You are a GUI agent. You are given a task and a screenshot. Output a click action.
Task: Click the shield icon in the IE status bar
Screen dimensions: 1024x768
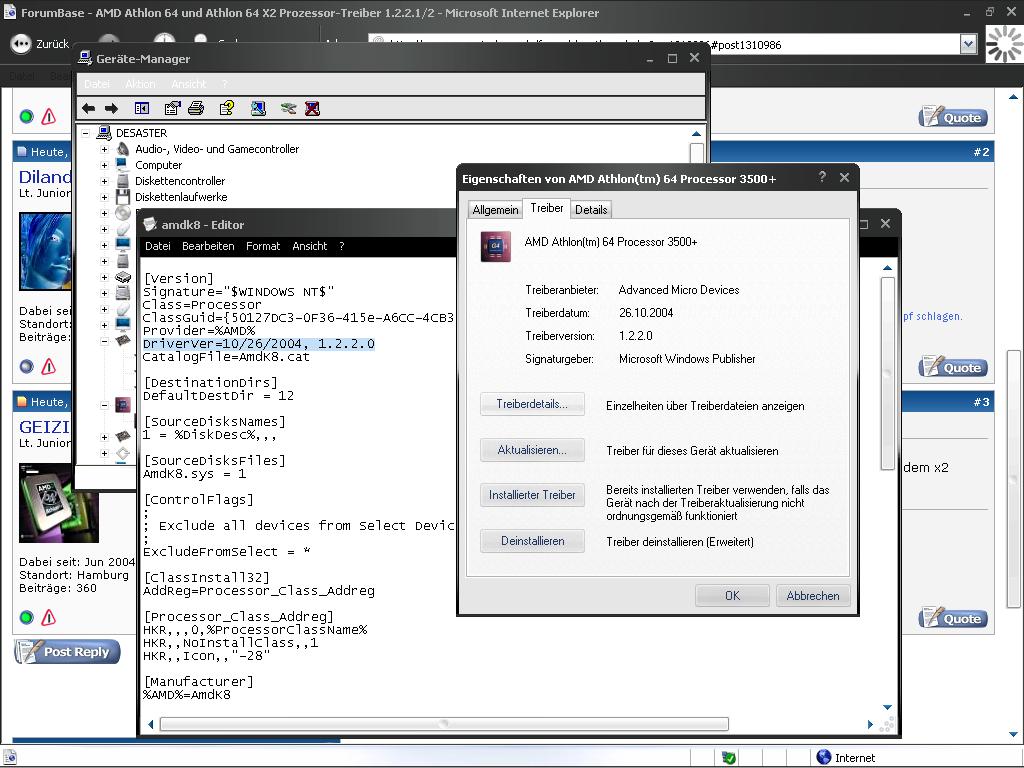point(729,758)
